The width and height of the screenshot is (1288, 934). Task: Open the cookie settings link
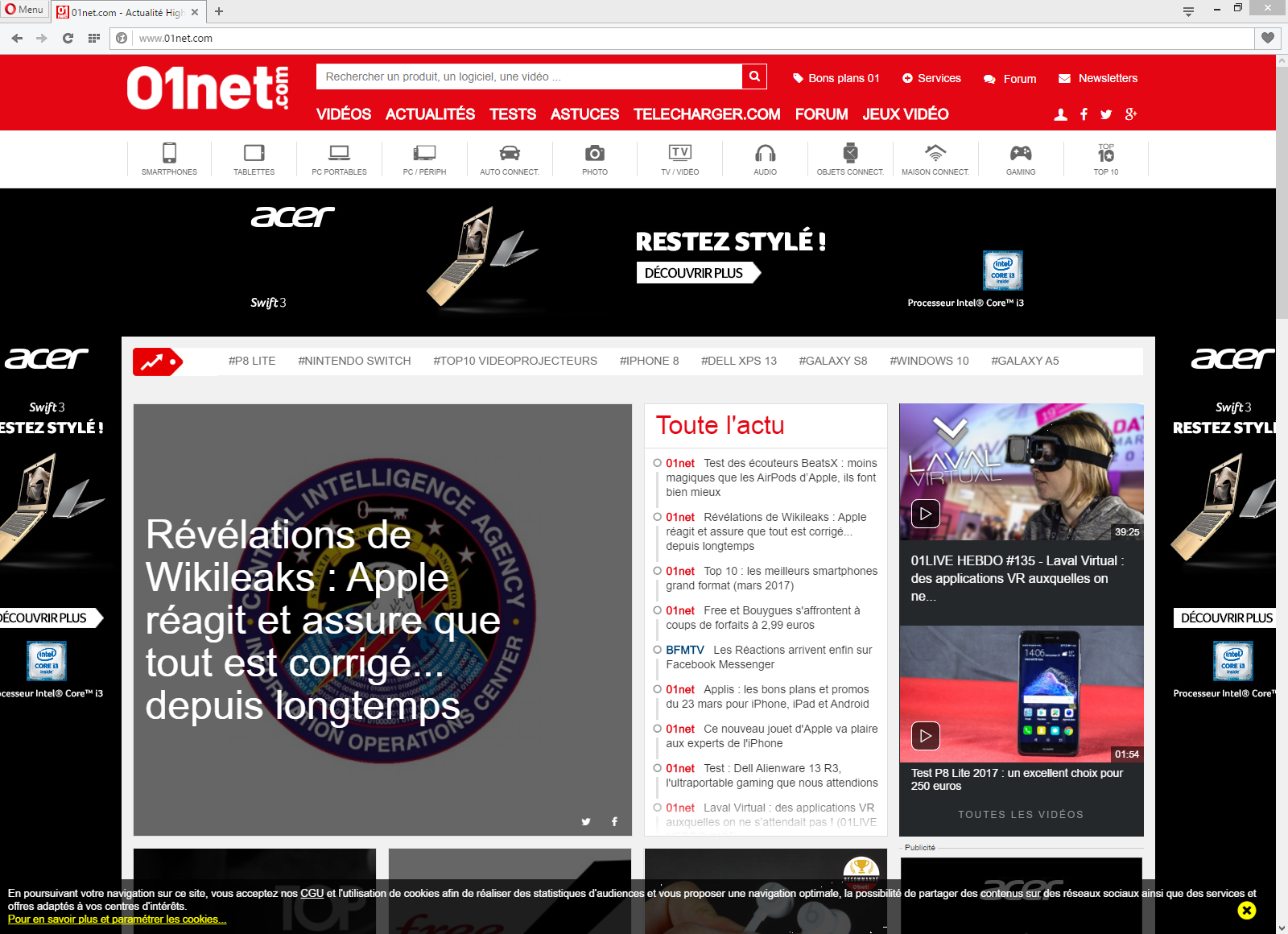coord(117,919)
